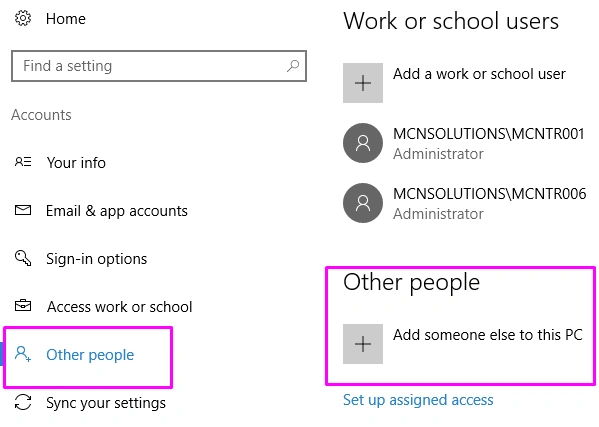Open Sign-in options
The width and height of the screenshot is (599, 427).
[x=97, y=259]
